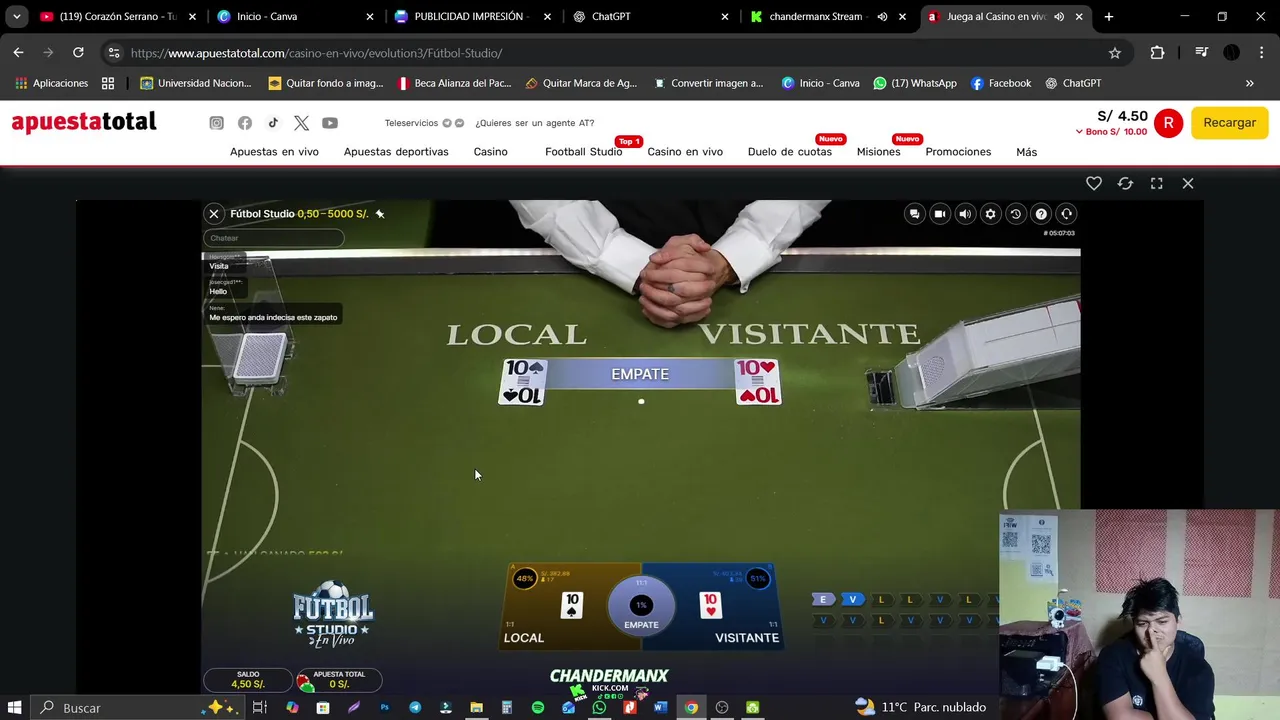The width and height of the screenshot is (1280, 720).
Task: Go back in browser
Action: (18, 52)
